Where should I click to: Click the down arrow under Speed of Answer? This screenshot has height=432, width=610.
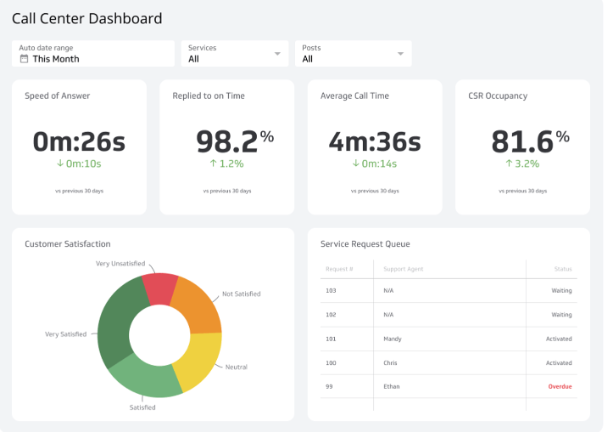click(x=60, y=163)
